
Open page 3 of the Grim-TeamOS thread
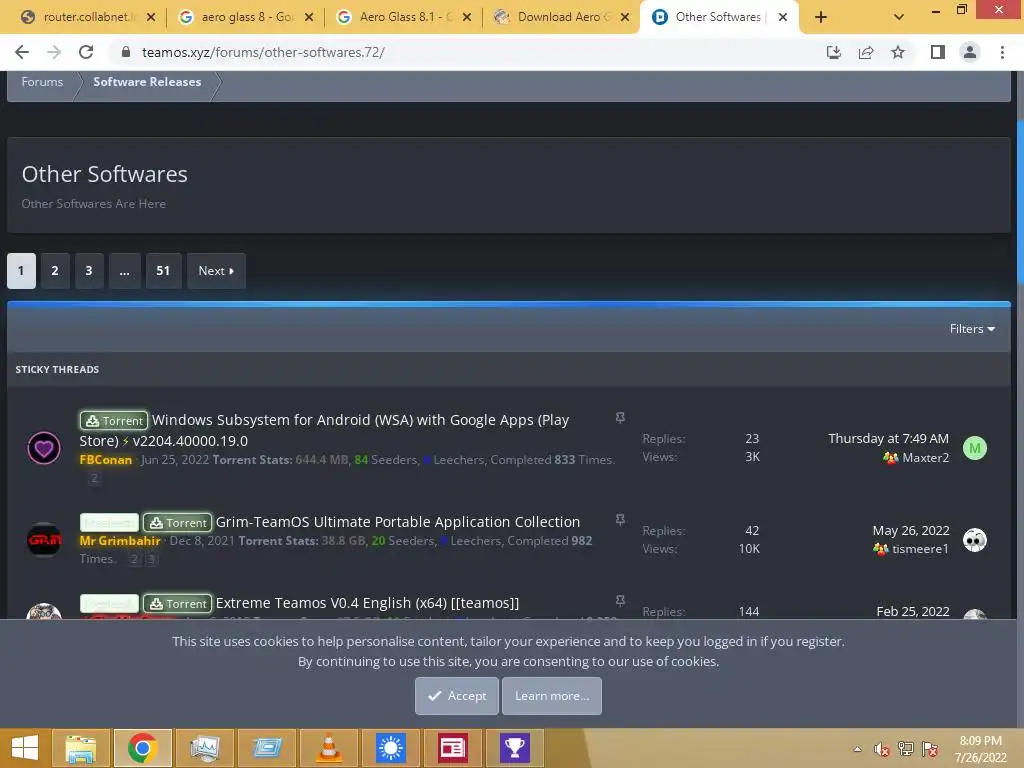point(151,559)
